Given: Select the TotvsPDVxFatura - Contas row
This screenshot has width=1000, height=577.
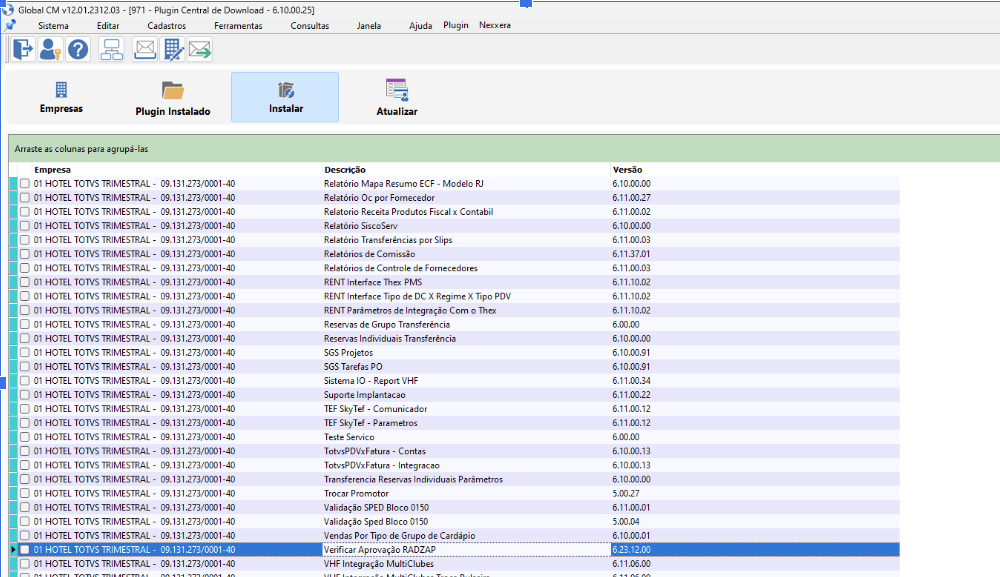Looking at the screenshot, I should (x=454, y=451).
